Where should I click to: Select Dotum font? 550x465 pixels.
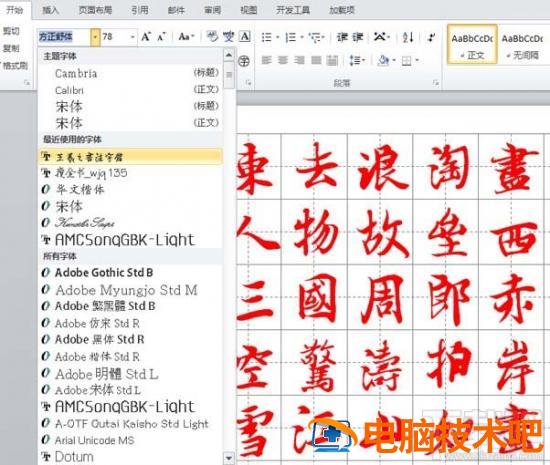[x=130, y=457]
